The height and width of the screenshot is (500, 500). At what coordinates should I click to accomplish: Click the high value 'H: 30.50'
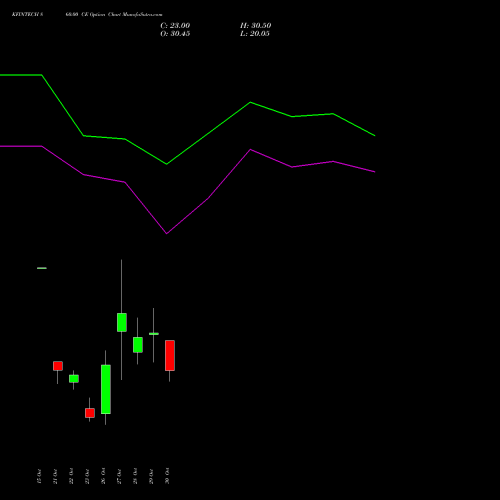click(255, 26)
